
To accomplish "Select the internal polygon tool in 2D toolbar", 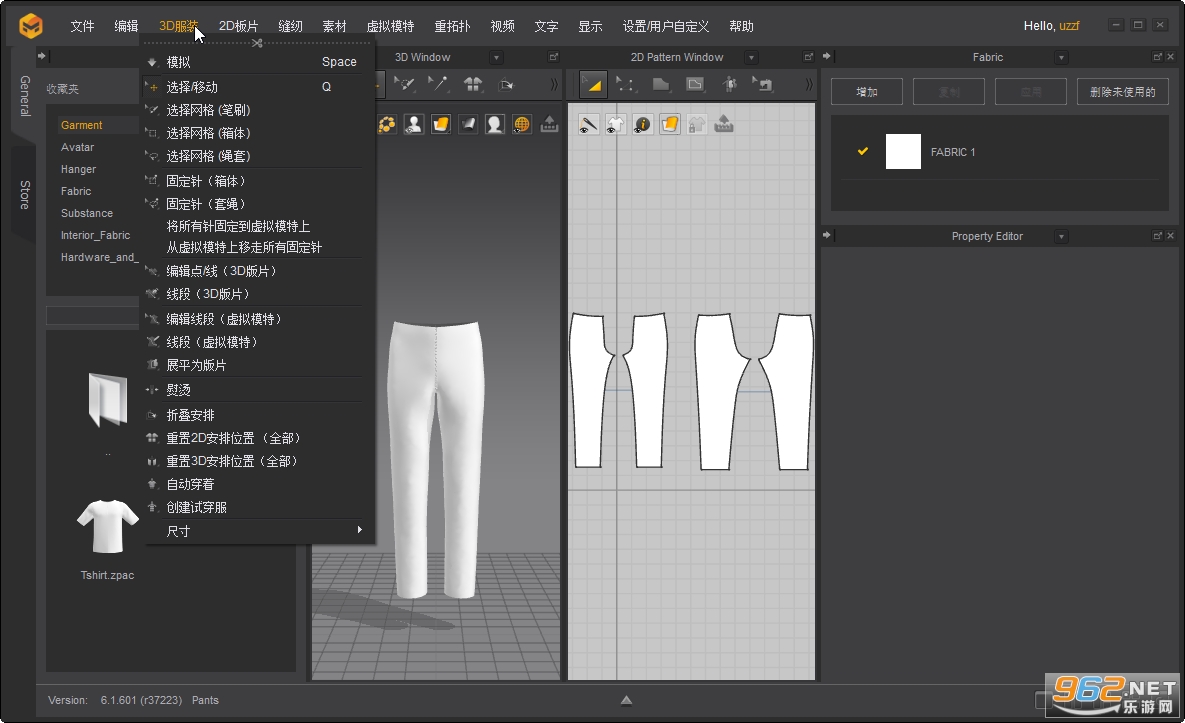I will [x=695, y=84].
